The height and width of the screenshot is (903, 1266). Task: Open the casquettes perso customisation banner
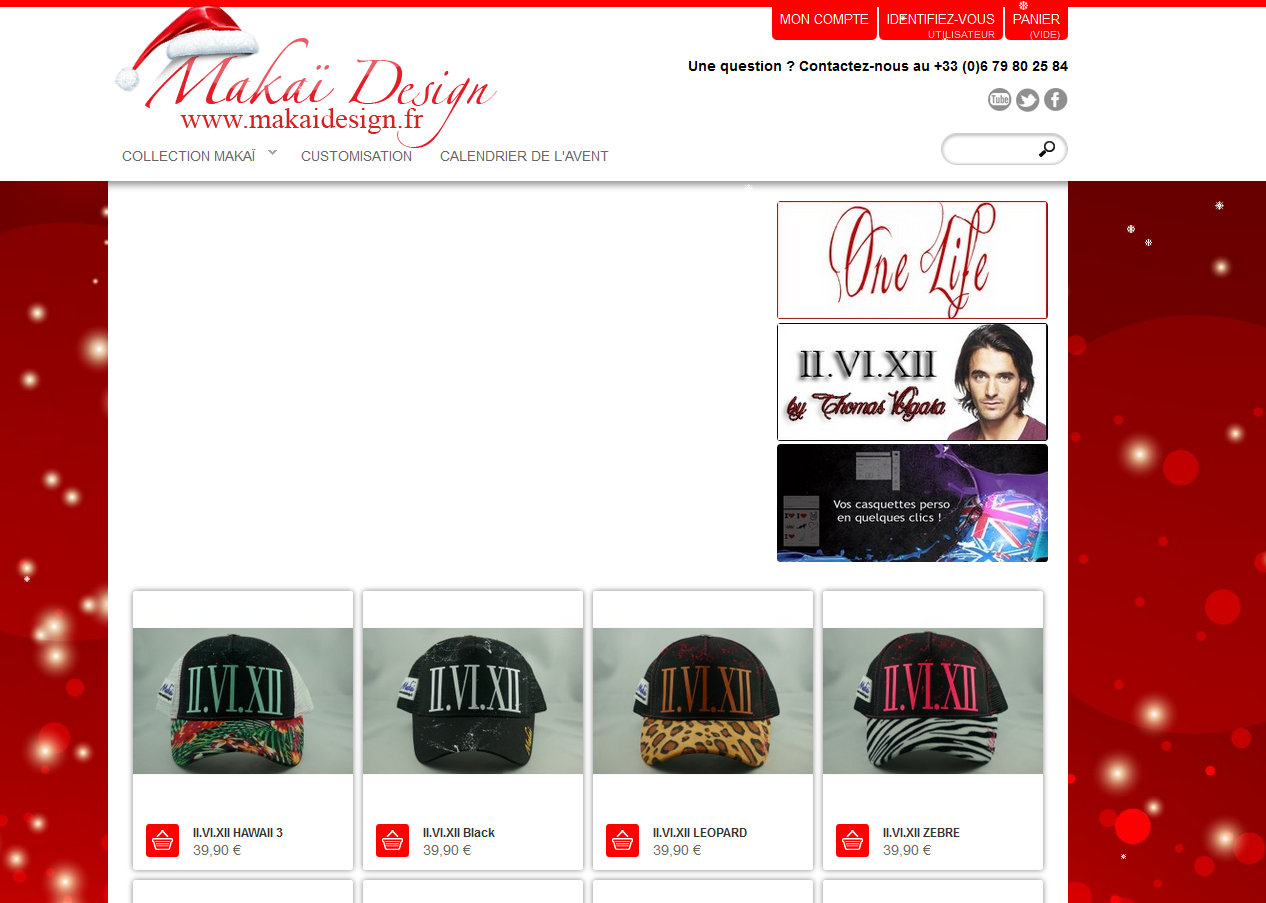point(912,503)
